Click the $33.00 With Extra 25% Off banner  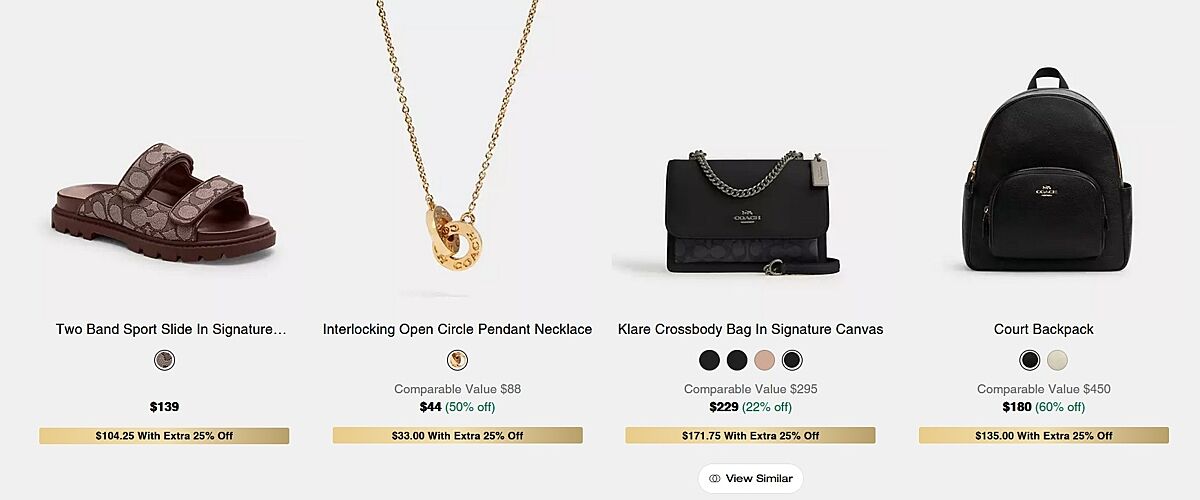coord(457,436)
